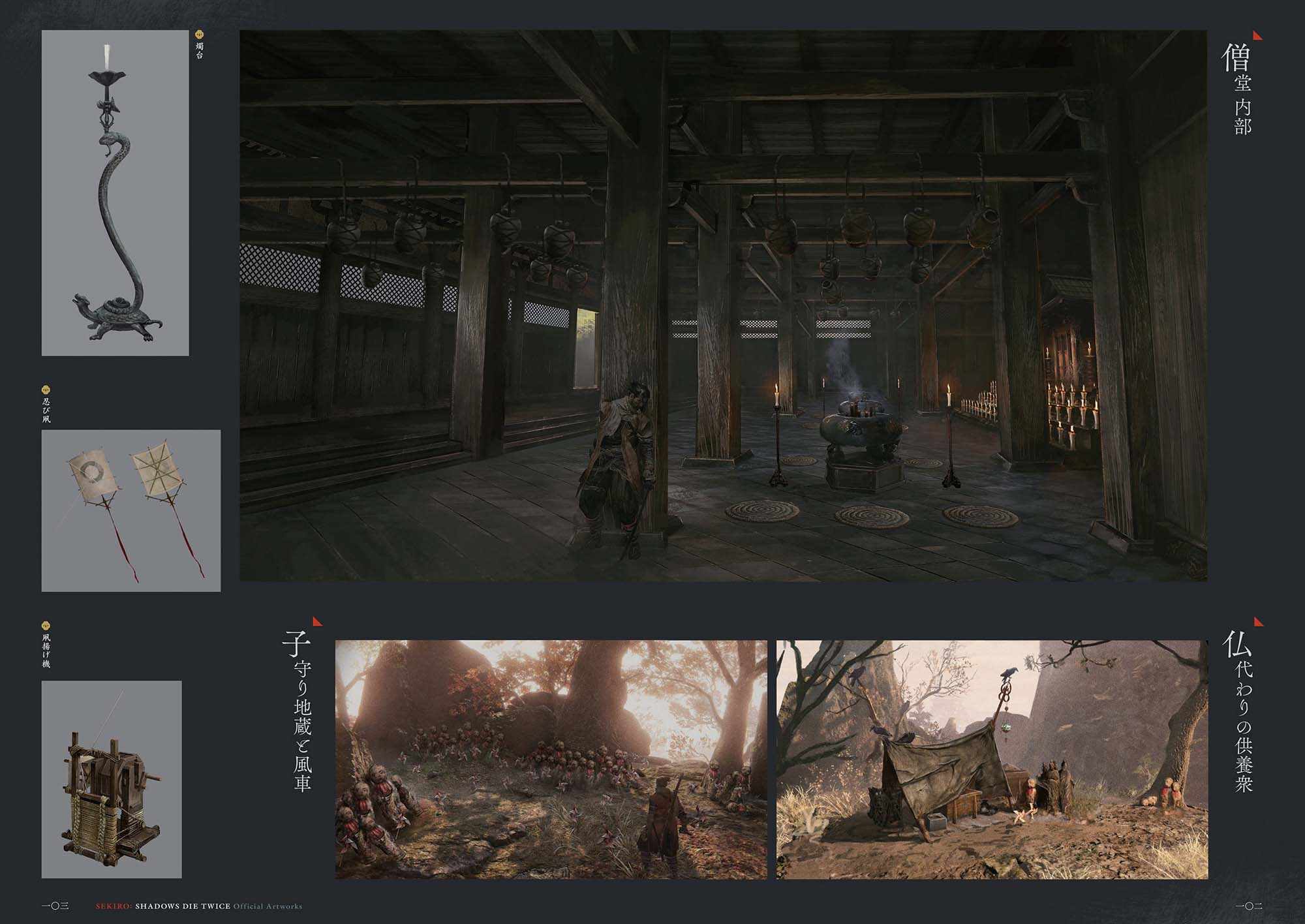
Task: Click page number 一〇二 in bottom-right corner
Action: click(x=1249, y=906)
